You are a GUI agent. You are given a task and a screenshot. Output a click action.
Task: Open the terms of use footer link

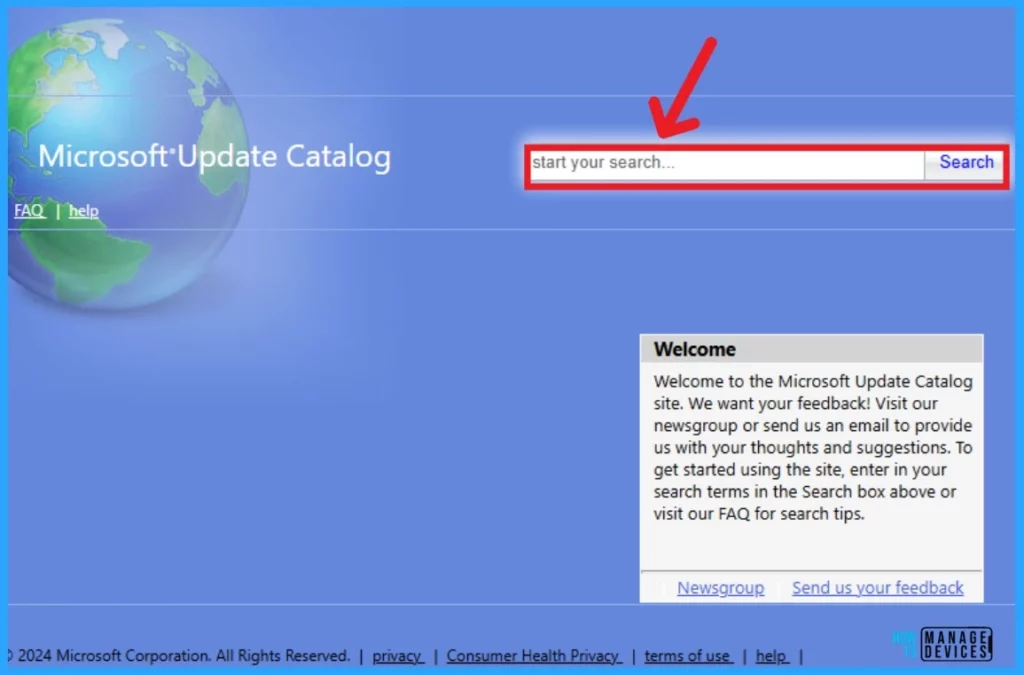688,656
